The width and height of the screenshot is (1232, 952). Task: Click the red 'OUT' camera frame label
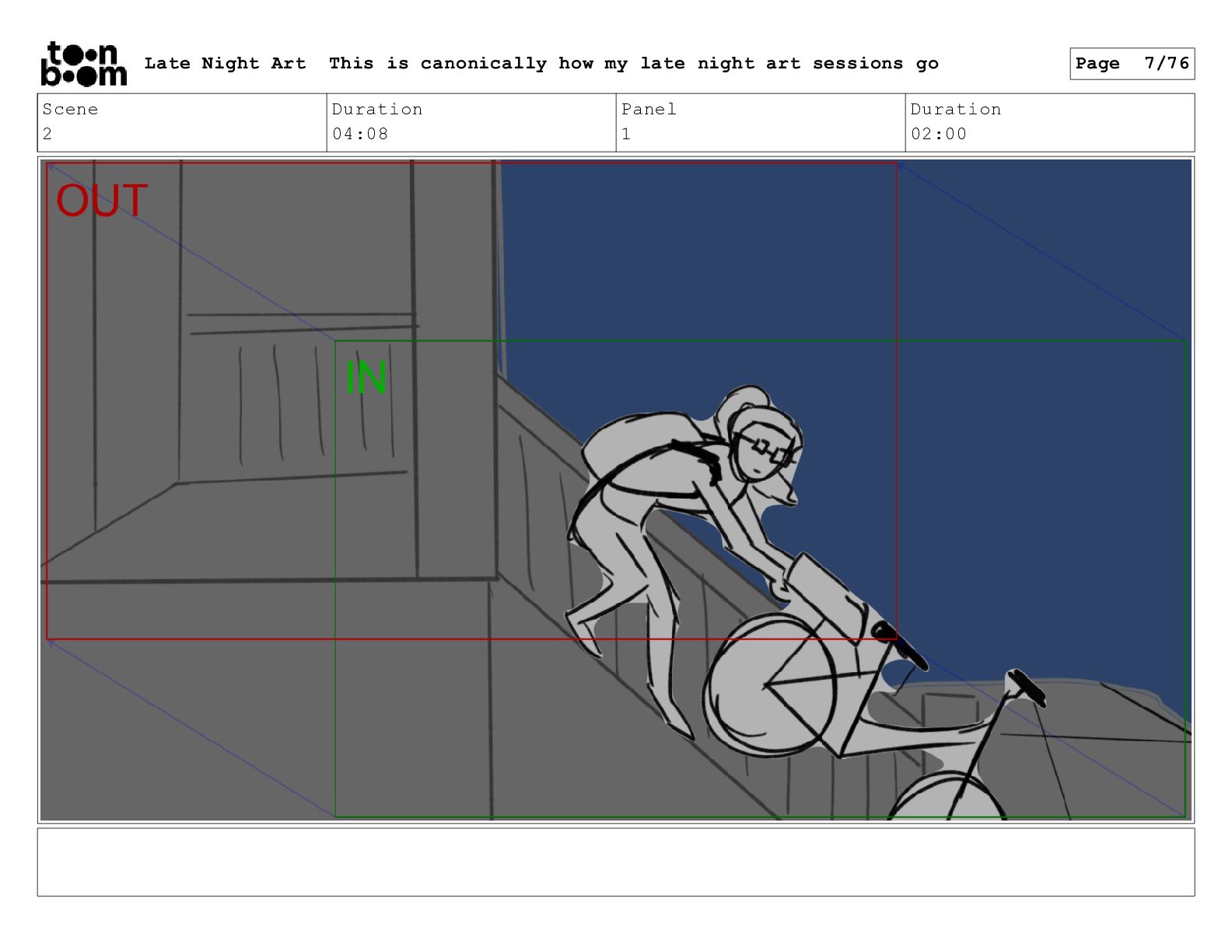[102, 201]
